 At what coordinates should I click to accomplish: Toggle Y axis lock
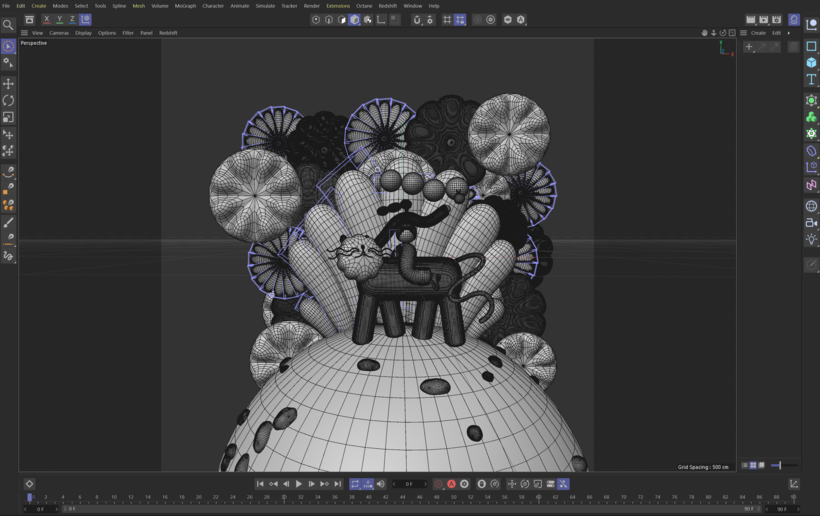pos(59,19)
